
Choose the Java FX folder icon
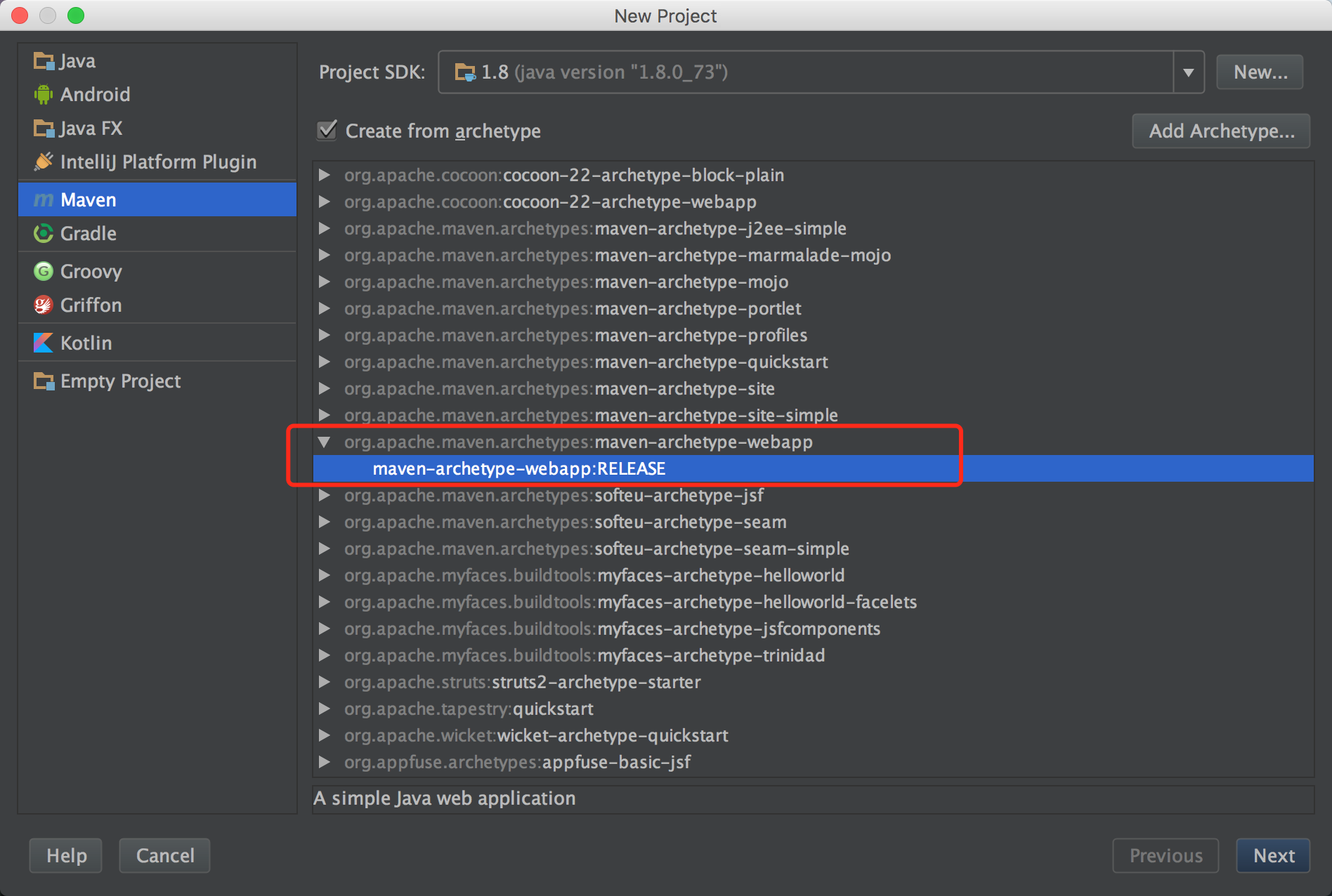click(x=44, y=129)
